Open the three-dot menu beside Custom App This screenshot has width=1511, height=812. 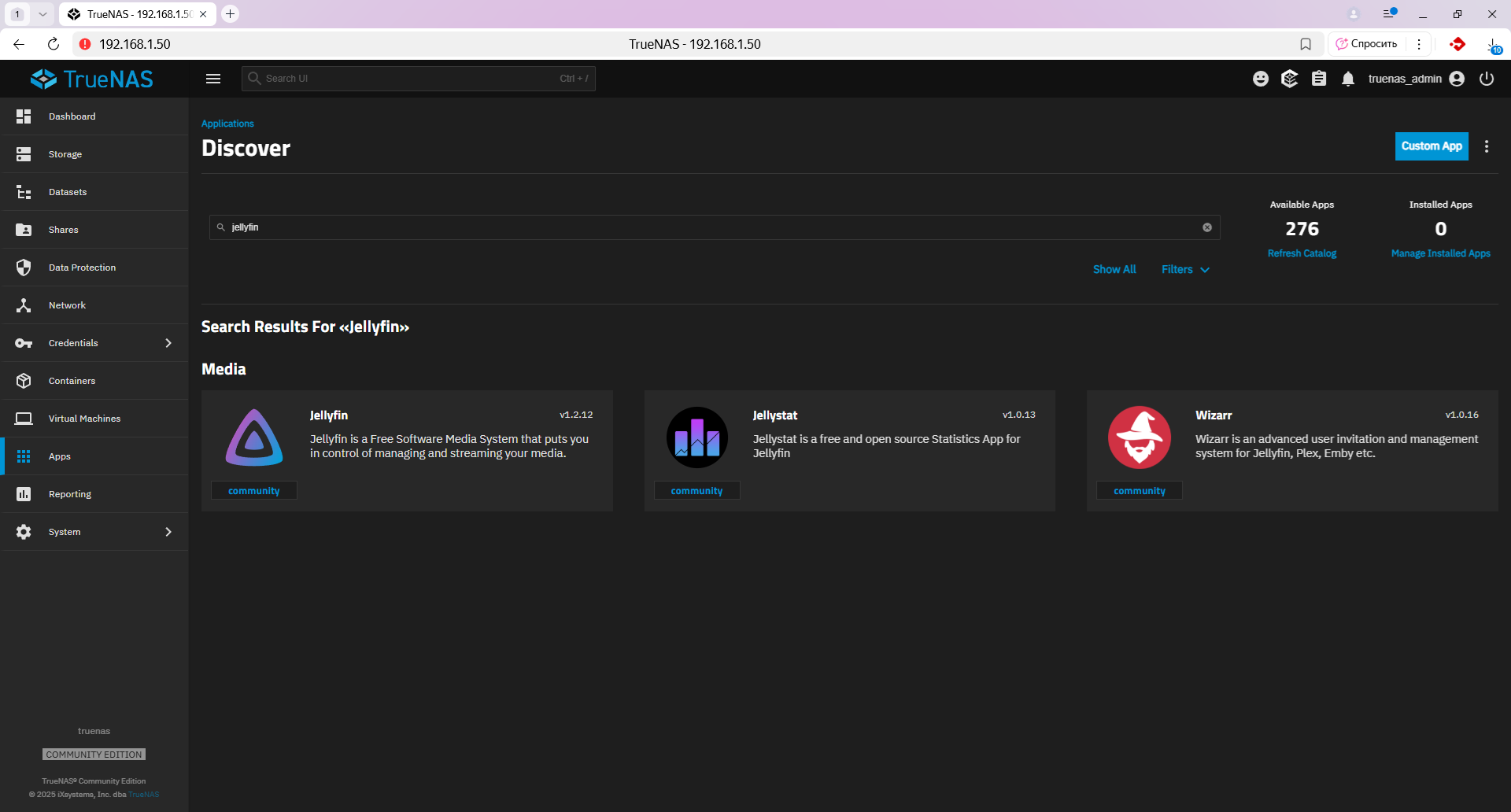pyautogui.click(x=1487, y=146)
